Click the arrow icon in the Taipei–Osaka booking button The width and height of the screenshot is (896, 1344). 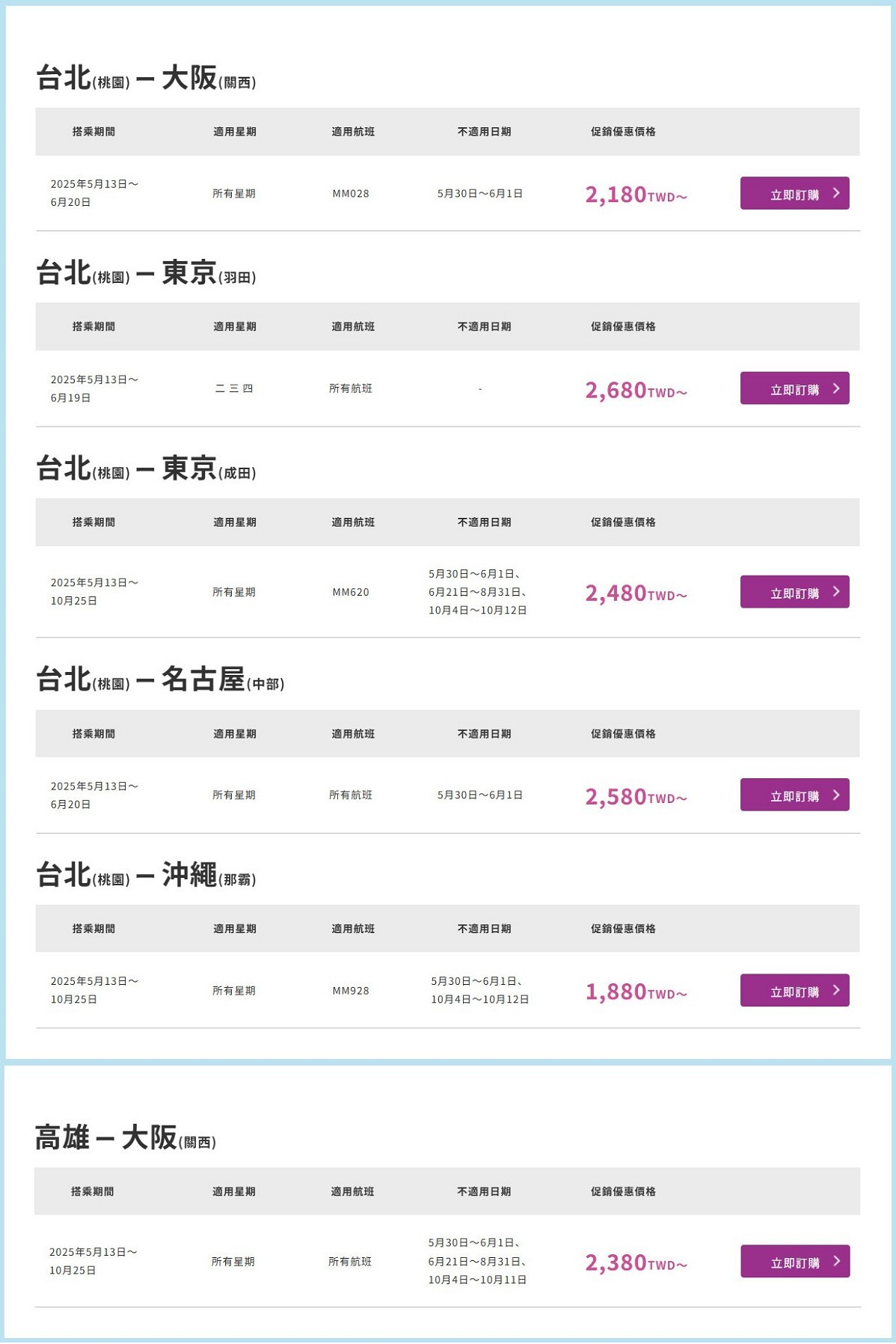[x=836, y=193]
